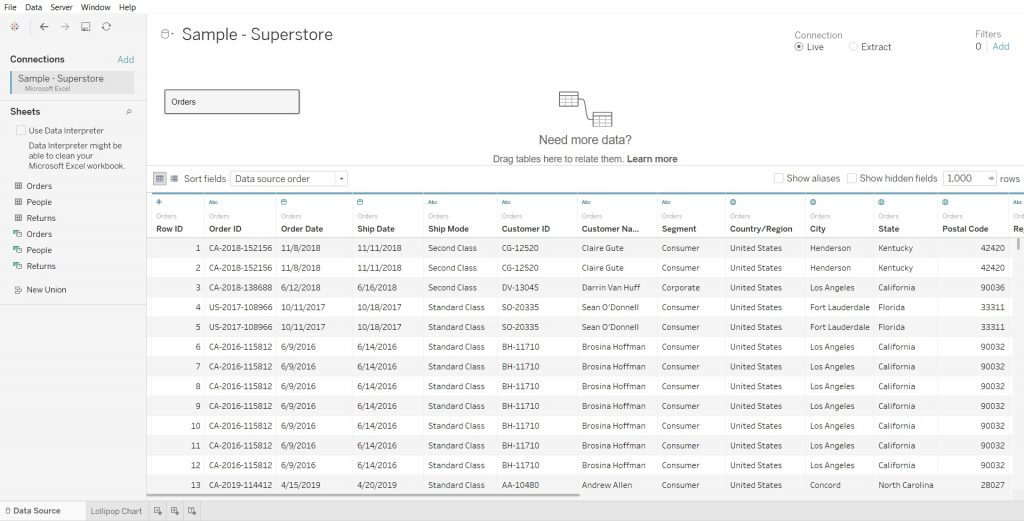
Task: Switch to the grid preview view icon
Action: [x=159, y=178]
